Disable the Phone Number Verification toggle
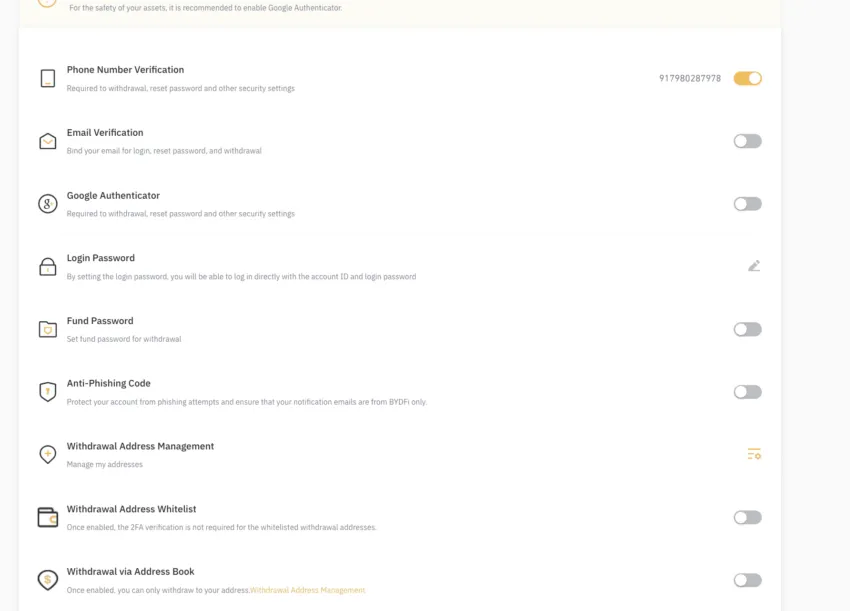This screenshot has width=850, height=611. click(x=748, y=79)
